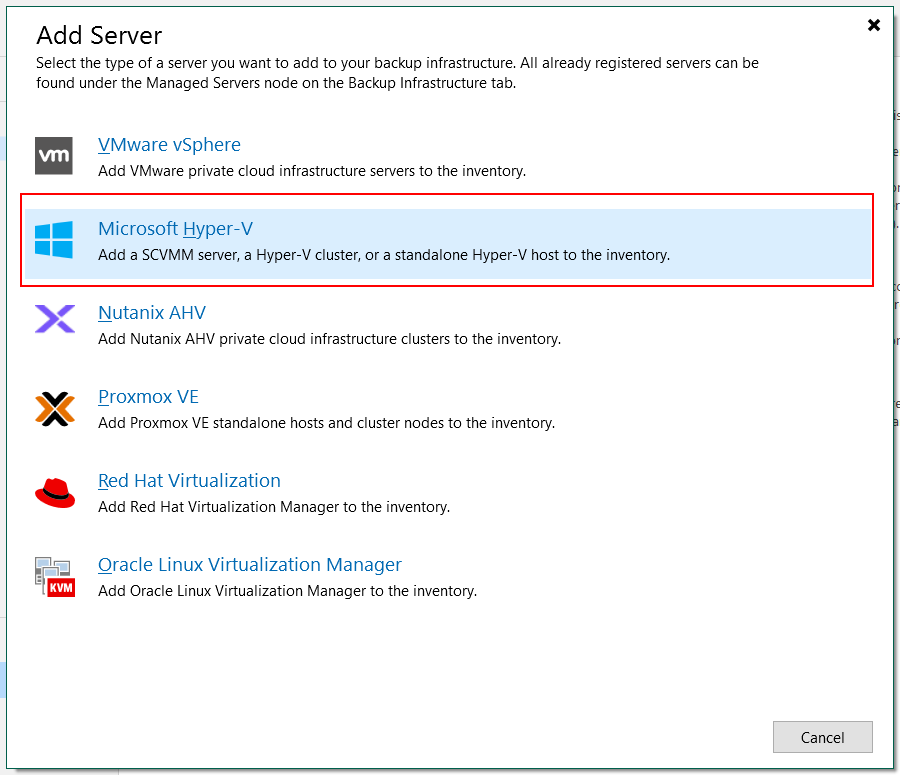Choose Microsoft Hyper-V server type
This screenshot has width=900, height=775.
[176, 228]
